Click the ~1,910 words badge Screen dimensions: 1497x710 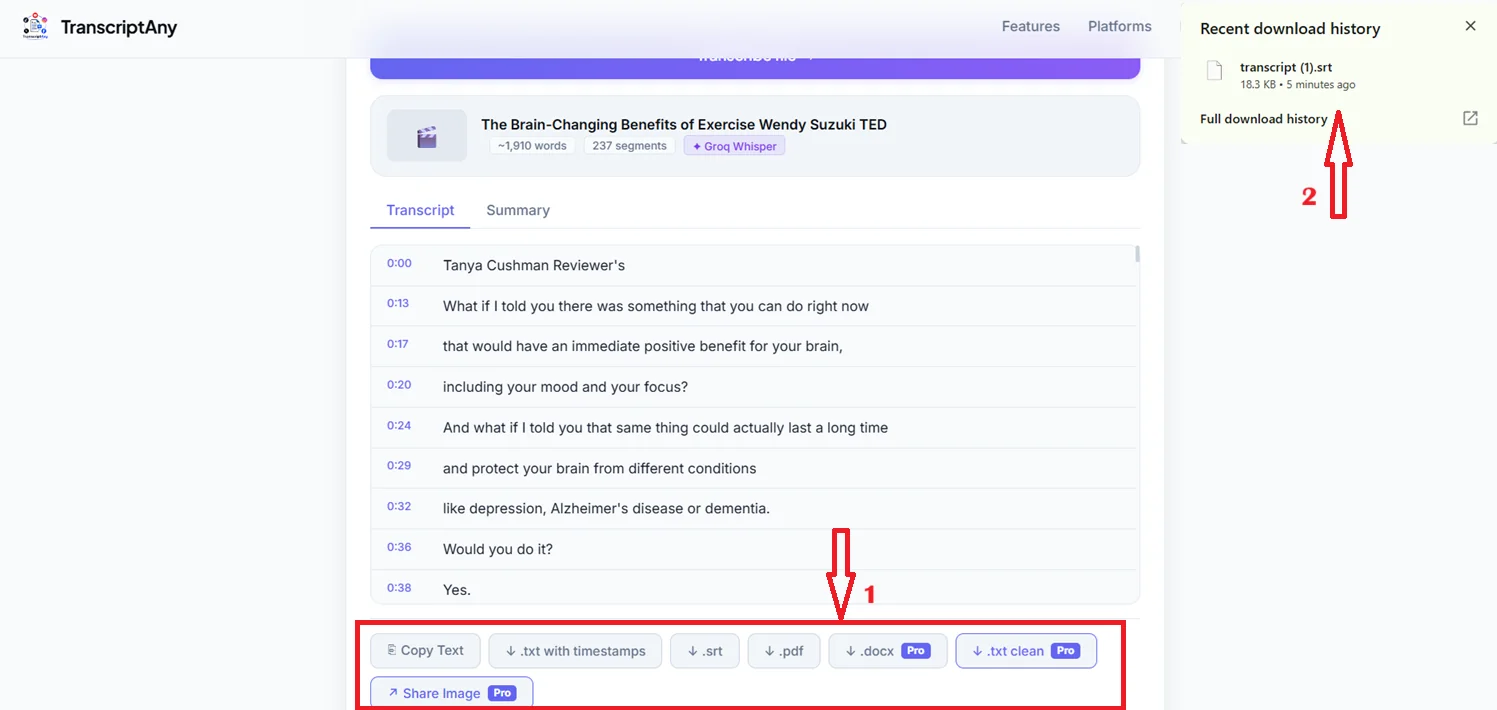click(532, 146)
